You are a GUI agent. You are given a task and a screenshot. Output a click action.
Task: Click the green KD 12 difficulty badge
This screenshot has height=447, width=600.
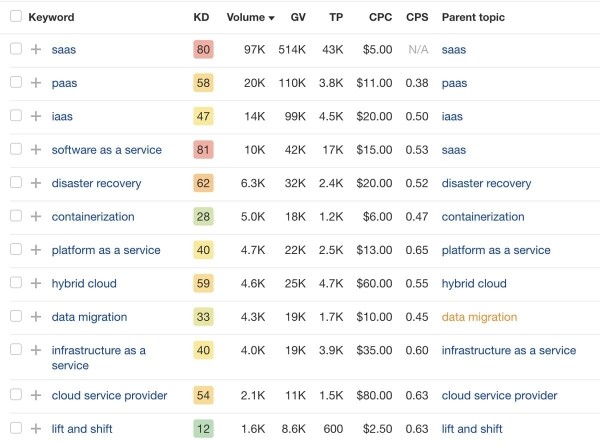[203, 429]
